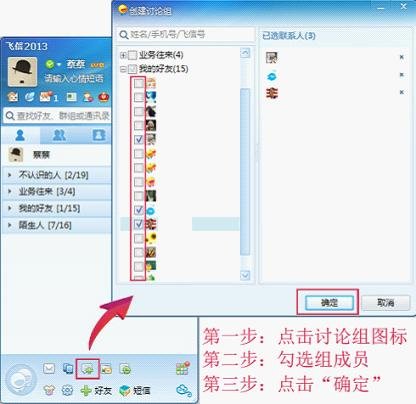Switch to the single-person contacts tab

(20, 135)
